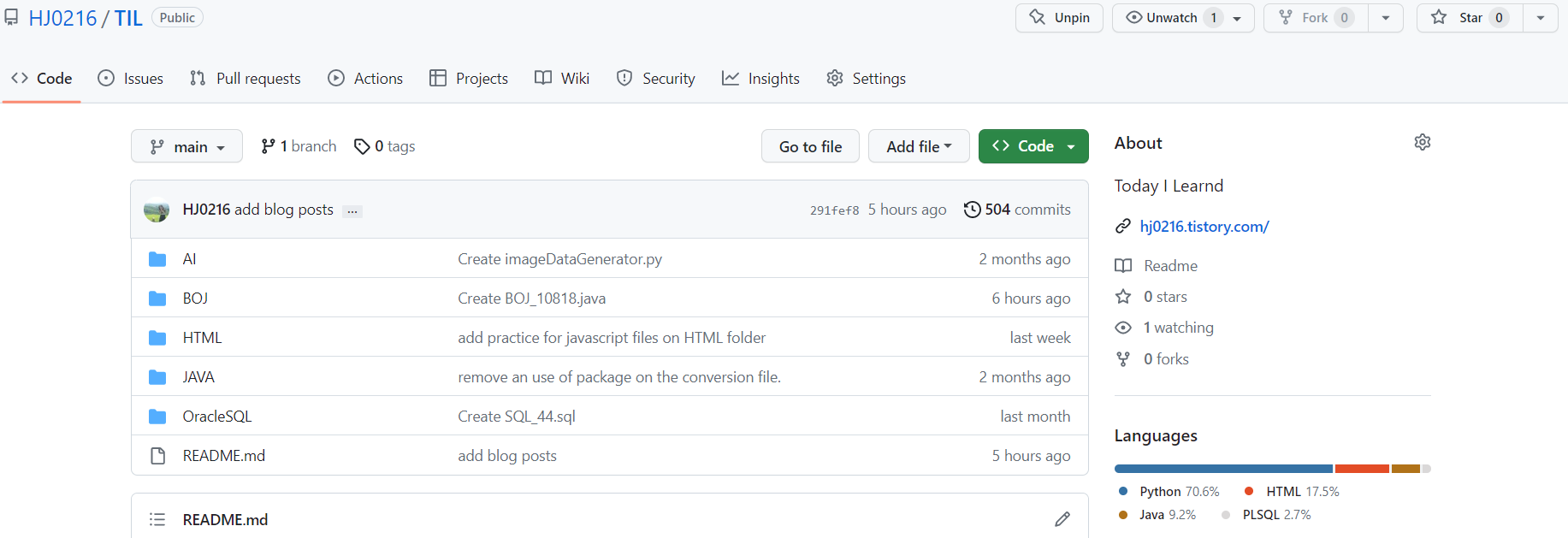1568x538 pixels.
Task: Open the Wiki tab
Action: 562,79
